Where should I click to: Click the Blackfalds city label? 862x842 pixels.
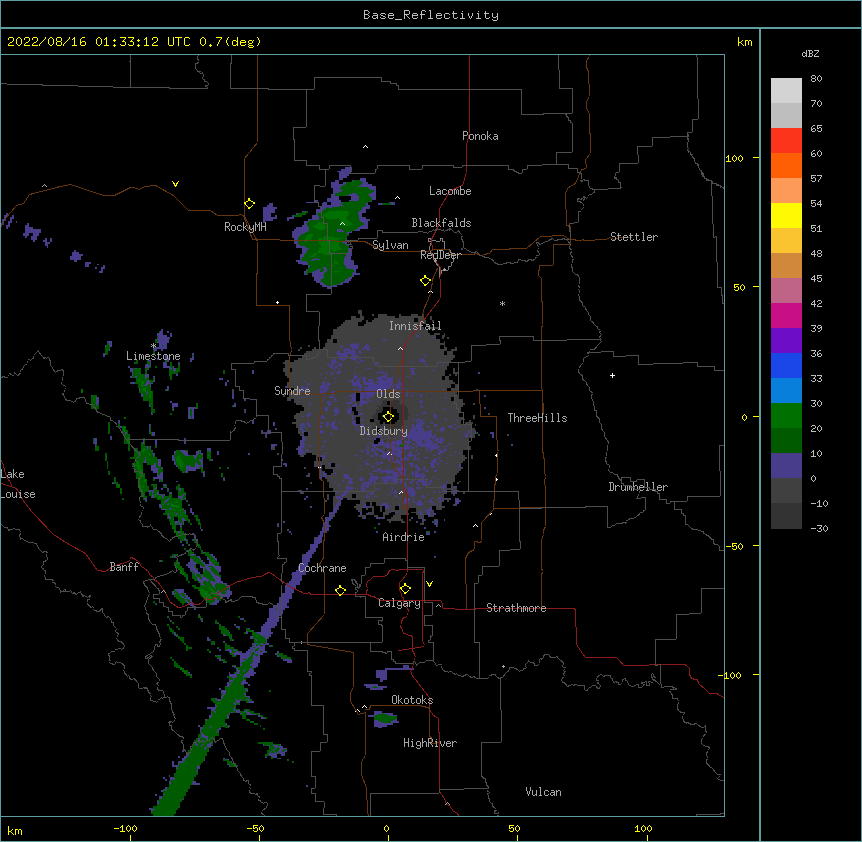441,223
